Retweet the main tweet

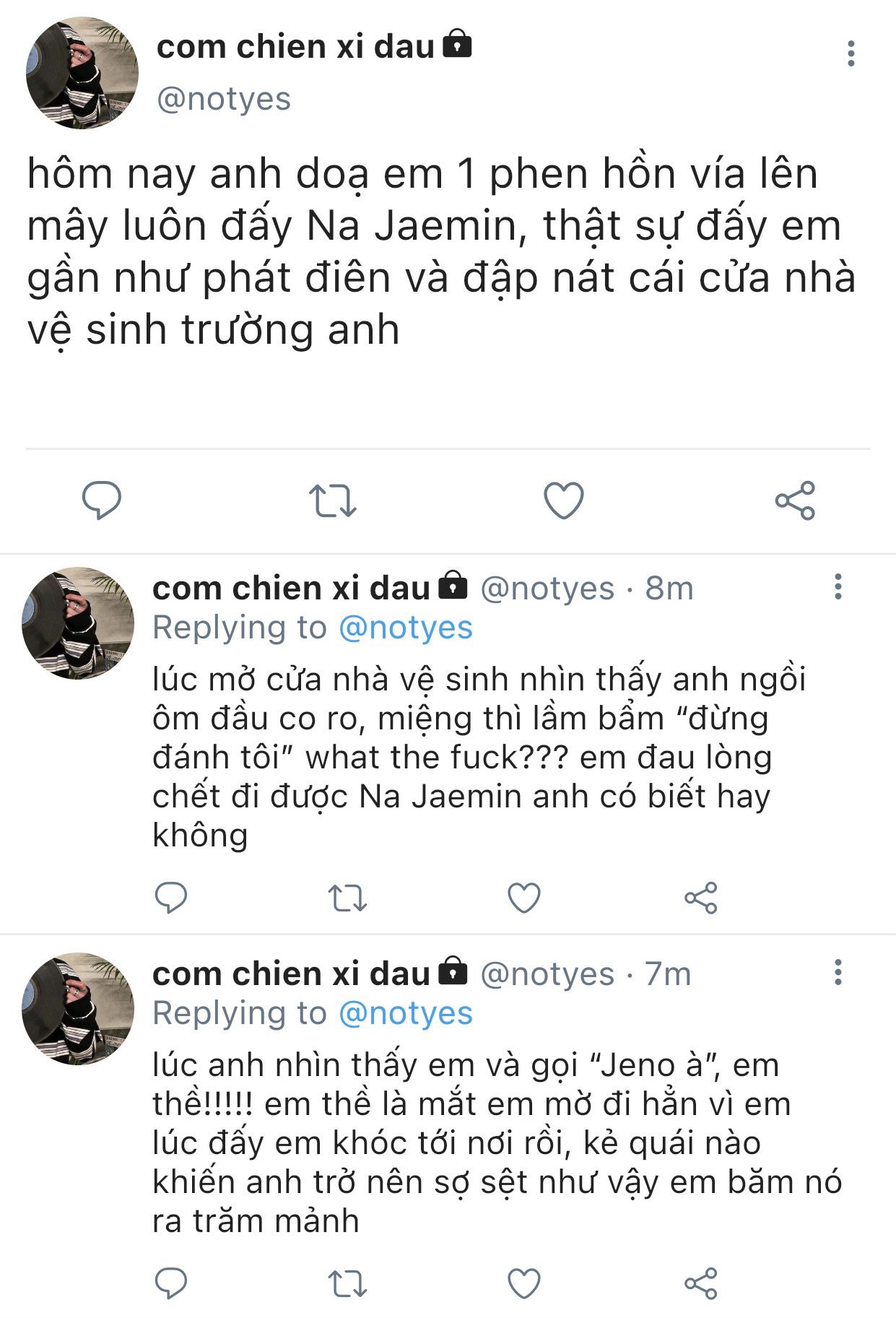point(333,500)
